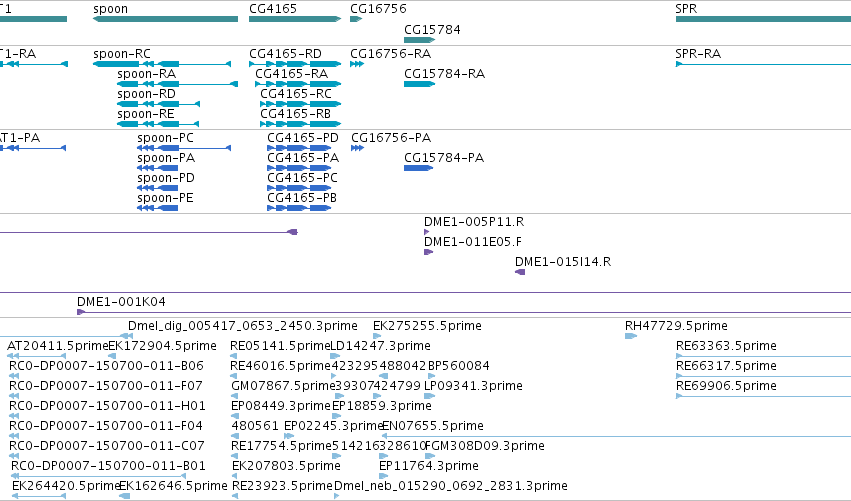
Task: Select transcript CG16756-RA
Action: tap(391, 54)
